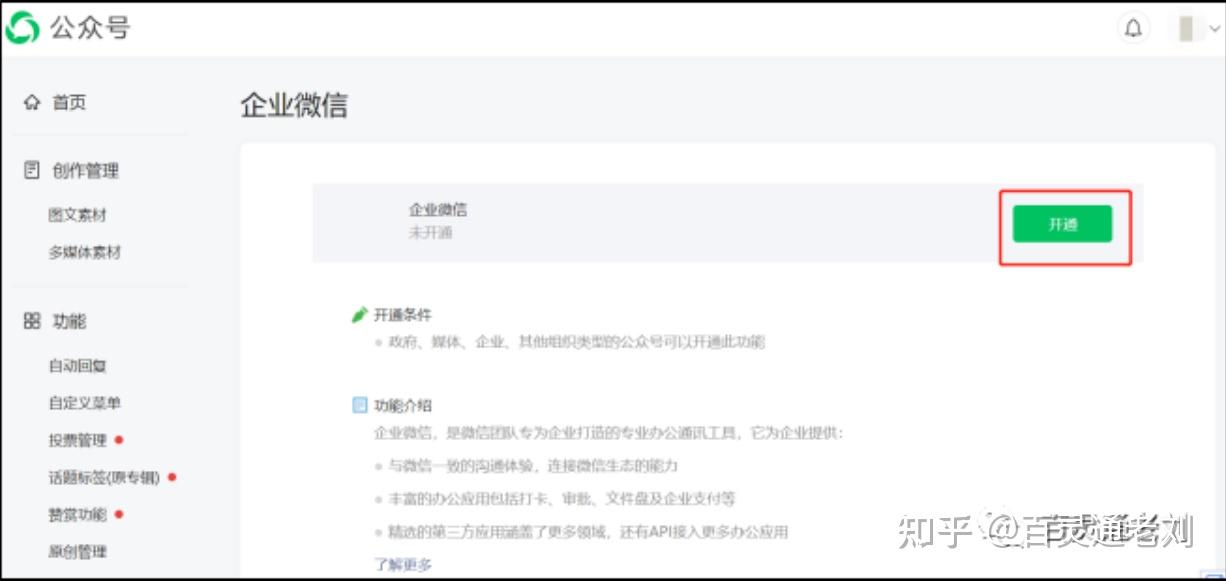This screenshot has height=581, width=1226.
Task: Open the 创作管理 section
Action: (85, 171)
